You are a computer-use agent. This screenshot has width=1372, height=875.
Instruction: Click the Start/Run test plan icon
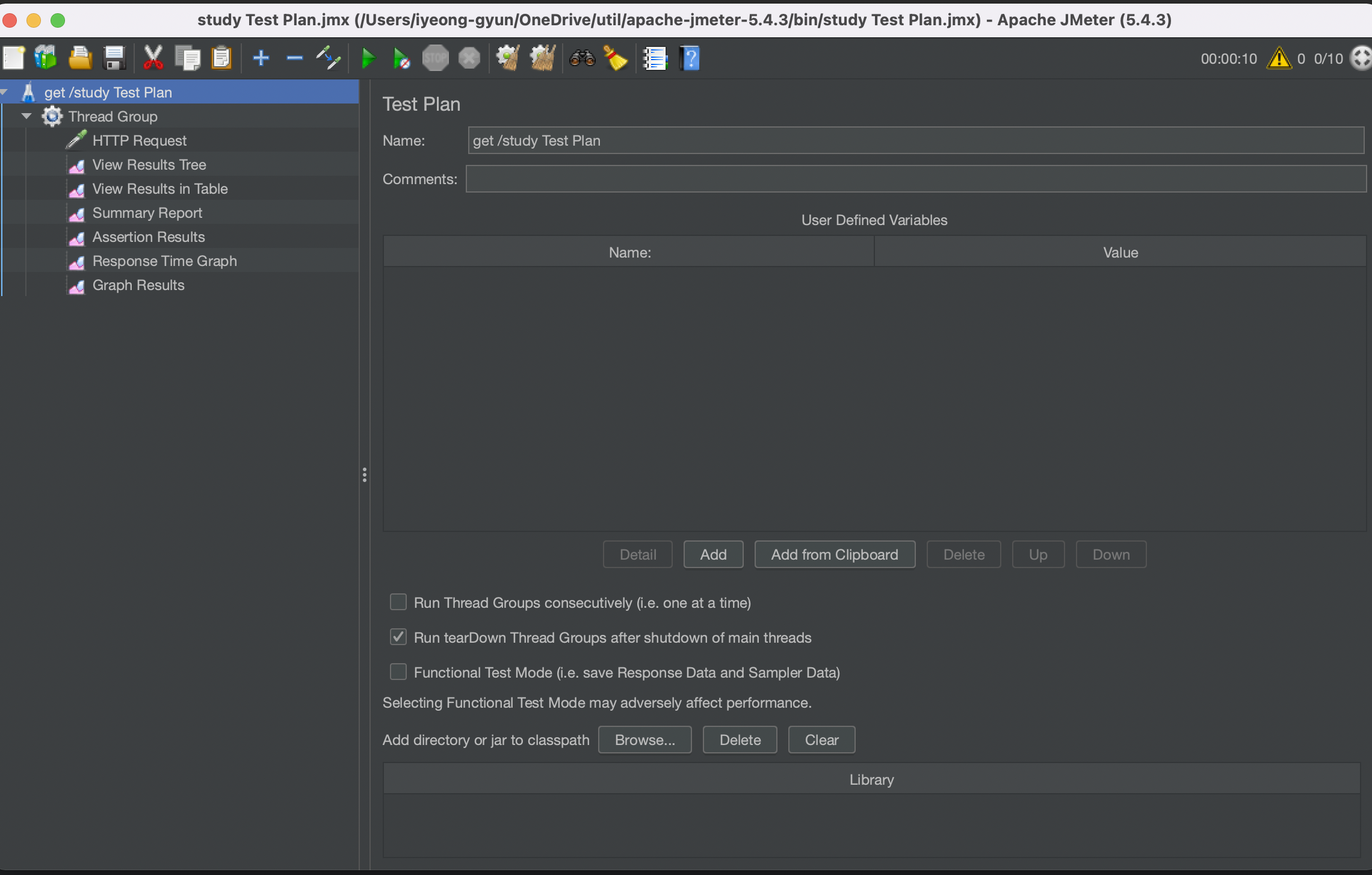tap(365, 57)
